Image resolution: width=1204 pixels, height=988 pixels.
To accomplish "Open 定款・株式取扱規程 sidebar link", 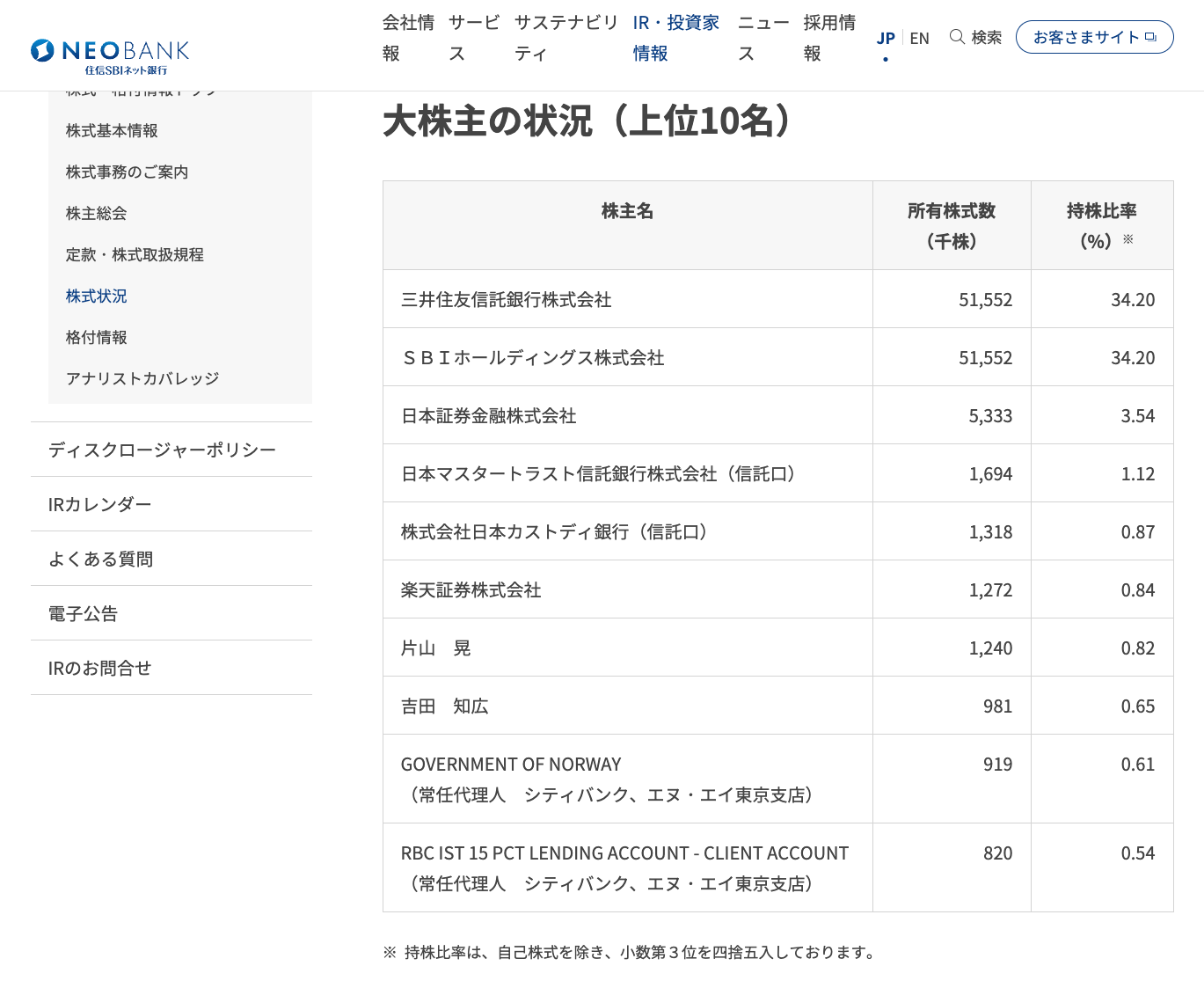I will (135, 255).
